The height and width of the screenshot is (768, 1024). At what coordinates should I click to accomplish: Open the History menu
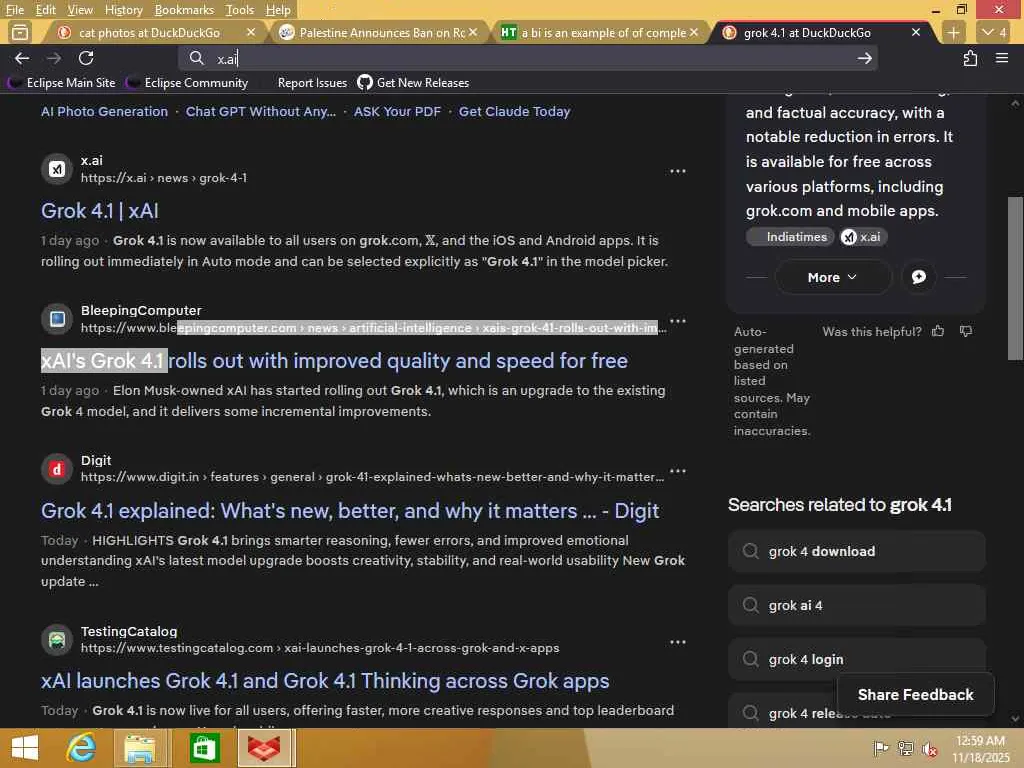(x=123, y=10)
